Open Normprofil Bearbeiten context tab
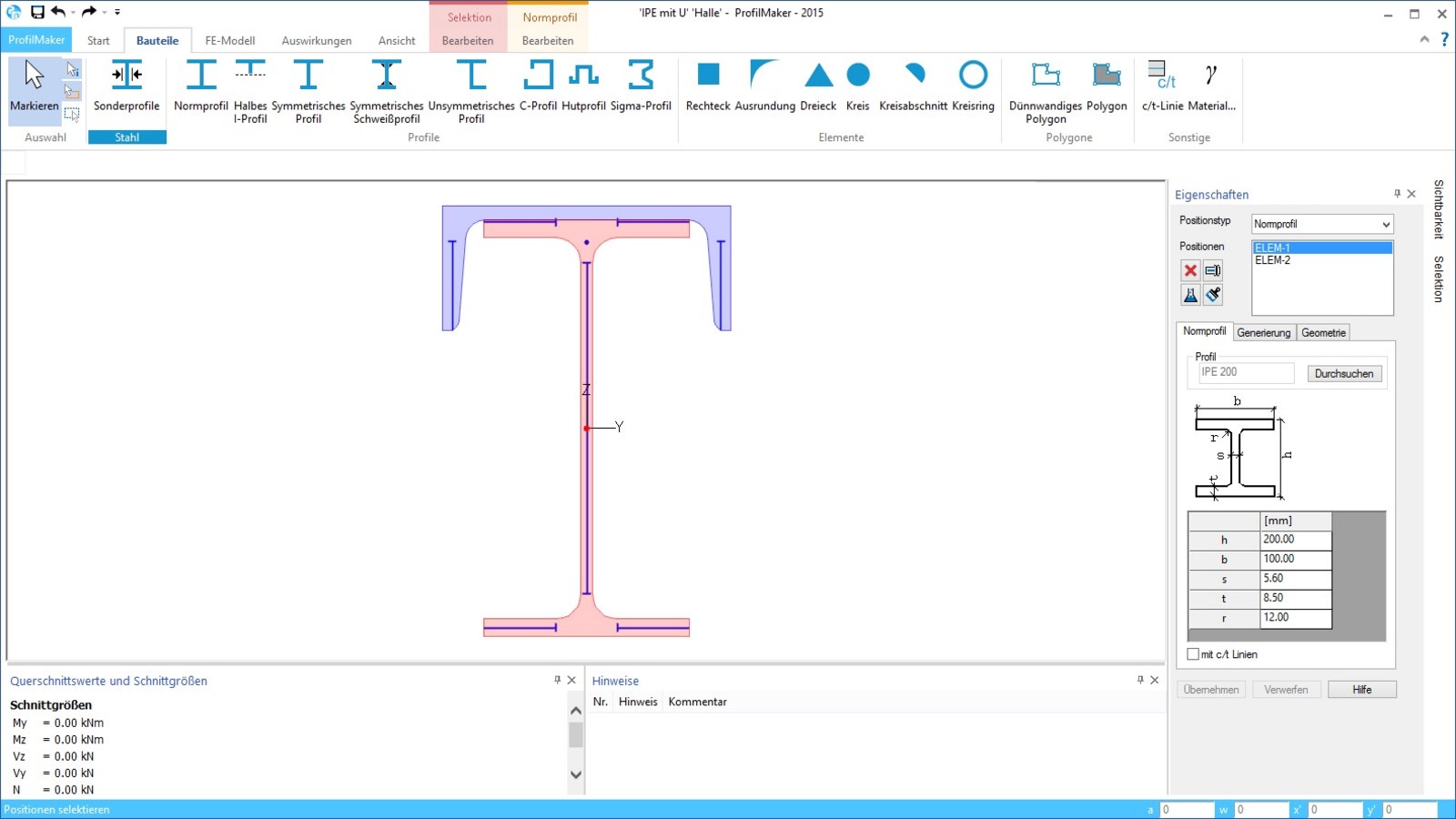Viewport: 1456px width, 819px height. tap(548, 40)
